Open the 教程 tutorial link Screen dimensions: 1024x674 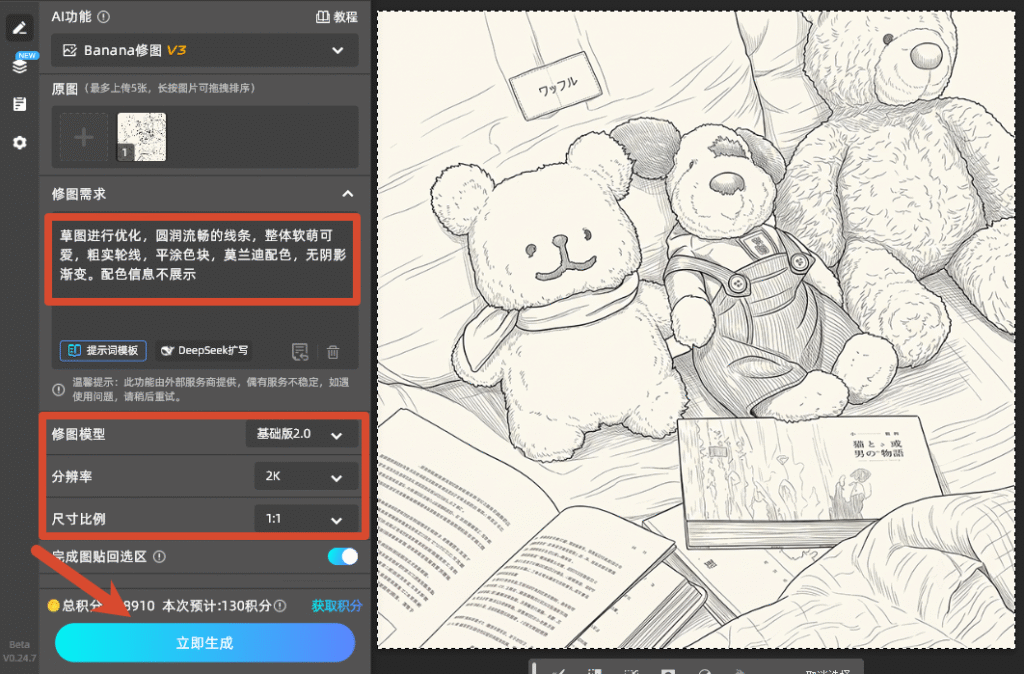tap(337, 17)
